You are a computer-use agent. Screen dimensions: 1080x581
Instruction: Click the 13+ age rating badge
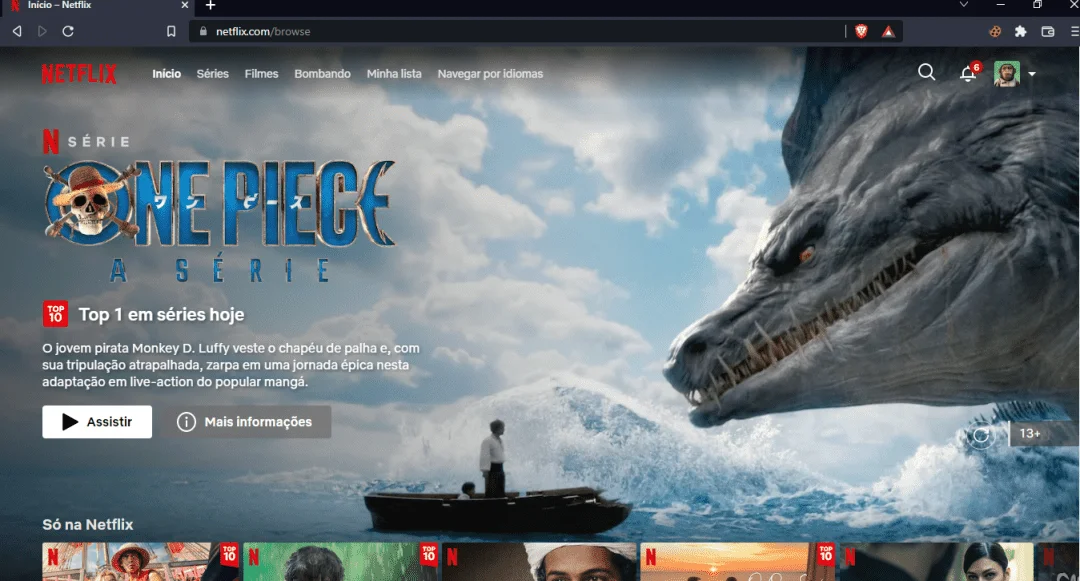[1043, 434]
